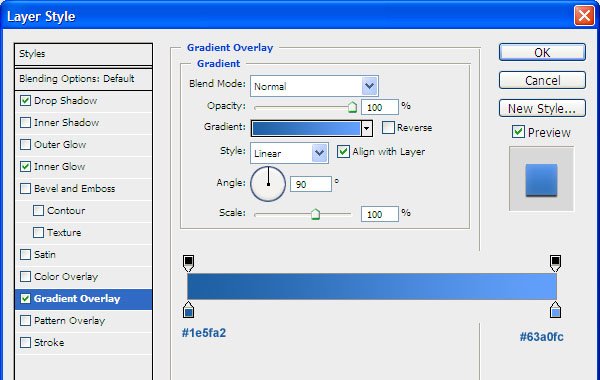Enable the Stroke checkbox
This screenshot has height=380, width=600.
[25, 342]
